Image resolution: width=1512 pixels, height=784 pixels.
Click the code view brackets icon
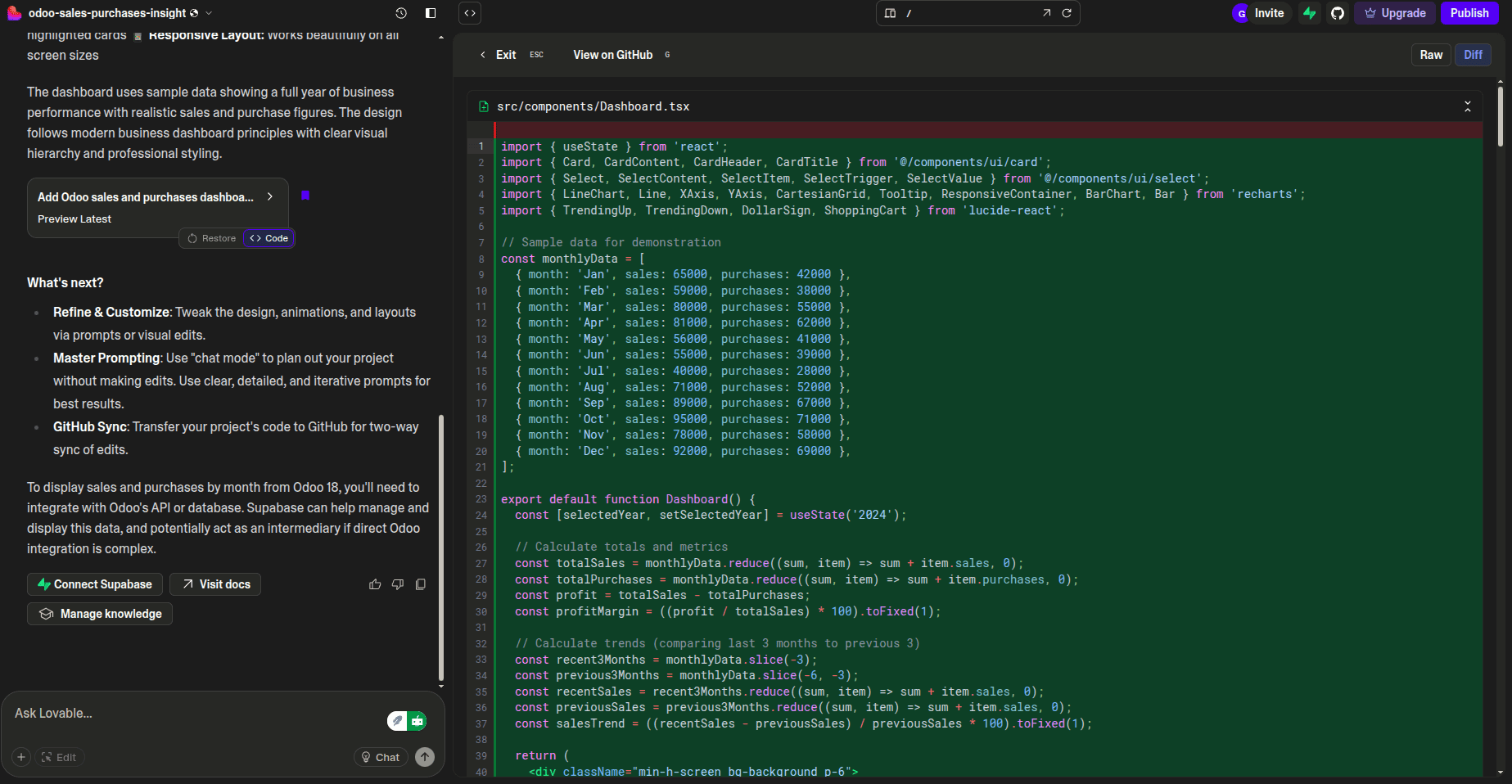(470, 13)
